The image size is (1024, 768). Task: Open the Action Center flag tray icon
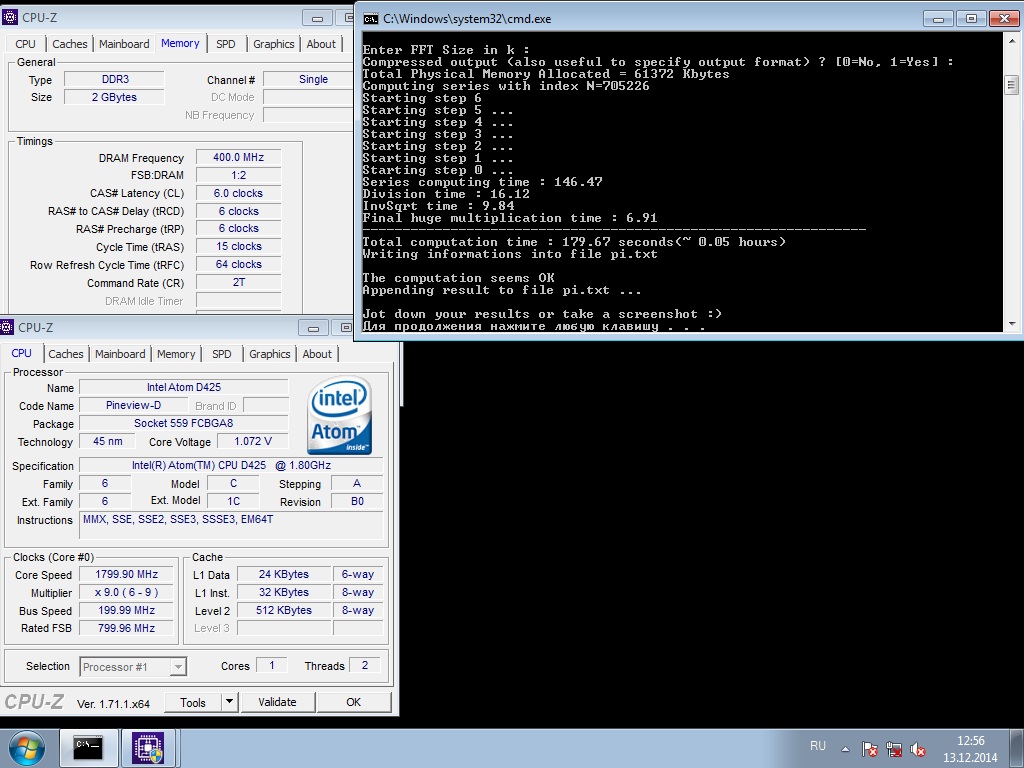[869, 749]
